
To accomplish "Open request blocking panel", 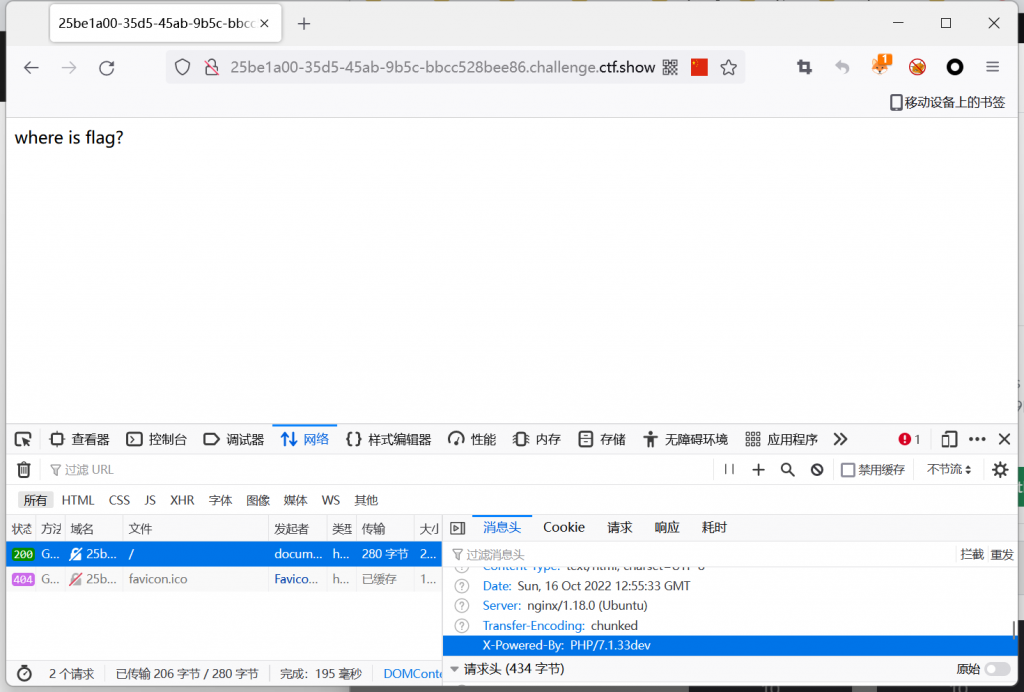I will (817, 469).
